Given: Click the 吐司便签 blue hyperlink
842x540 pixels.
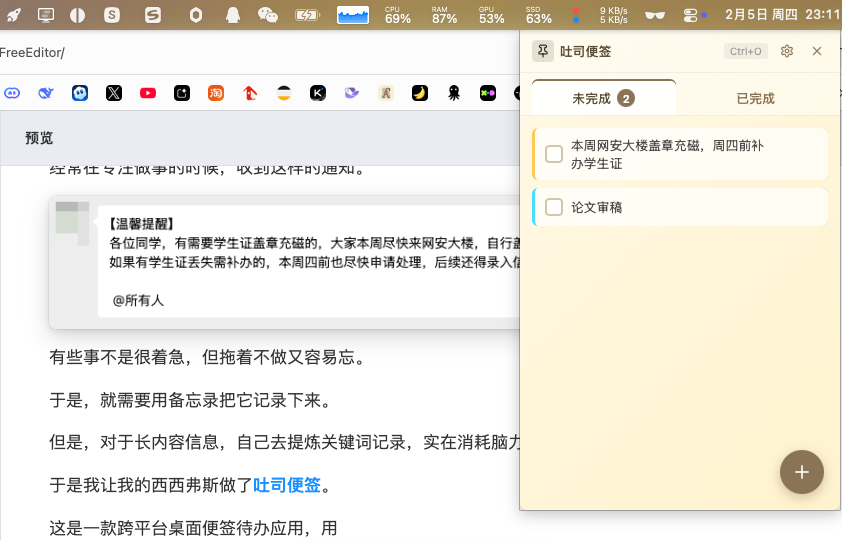Looking at the screenshot, I should [x=287, y=485].
